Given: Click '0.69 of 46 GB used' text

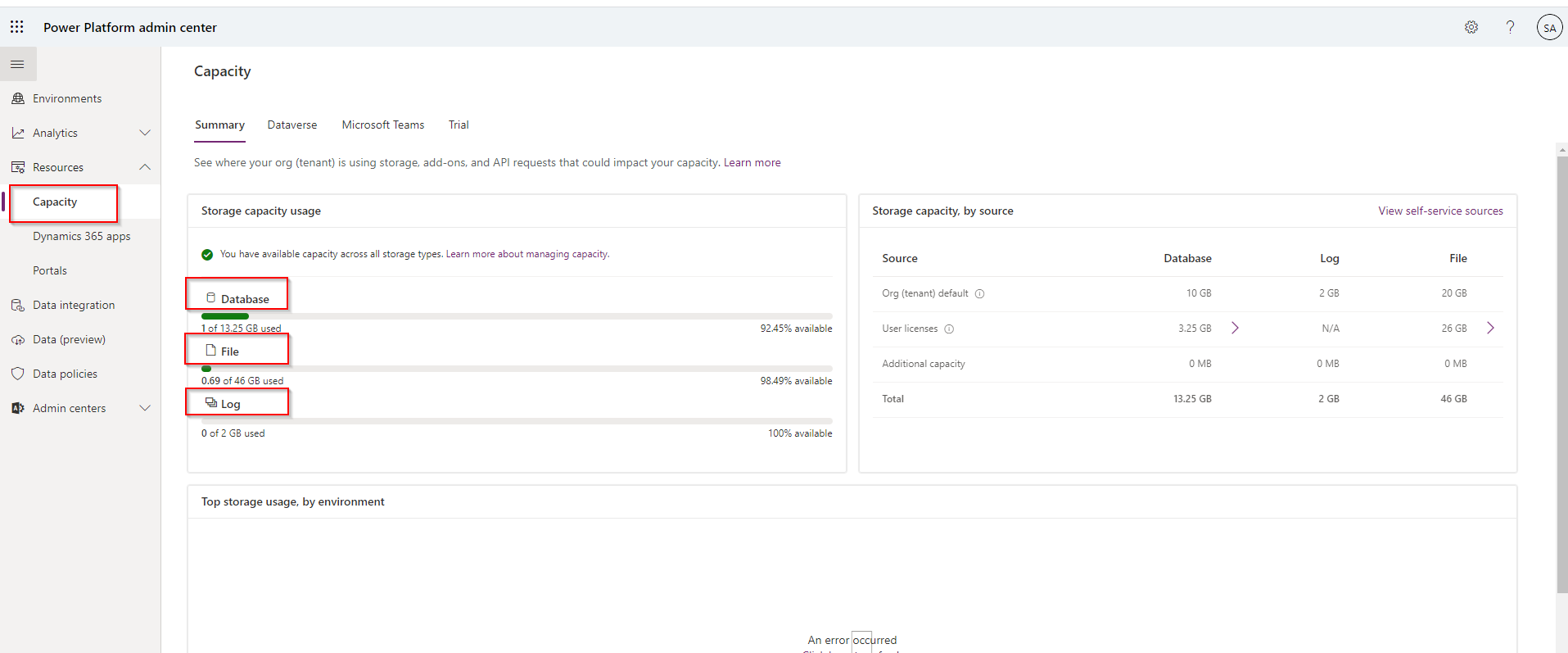Looking at the screenshot, I should [x=242, y=381].
